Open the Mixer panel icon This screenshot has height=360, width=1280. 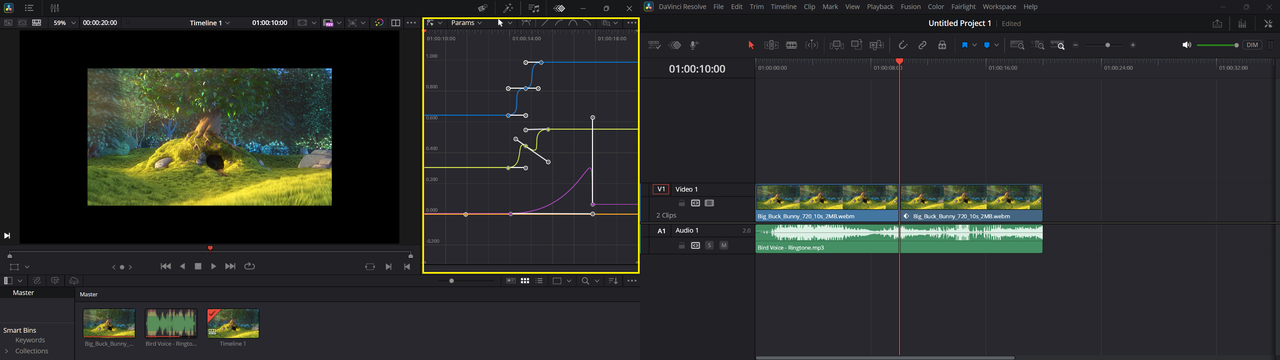(54, 7)
